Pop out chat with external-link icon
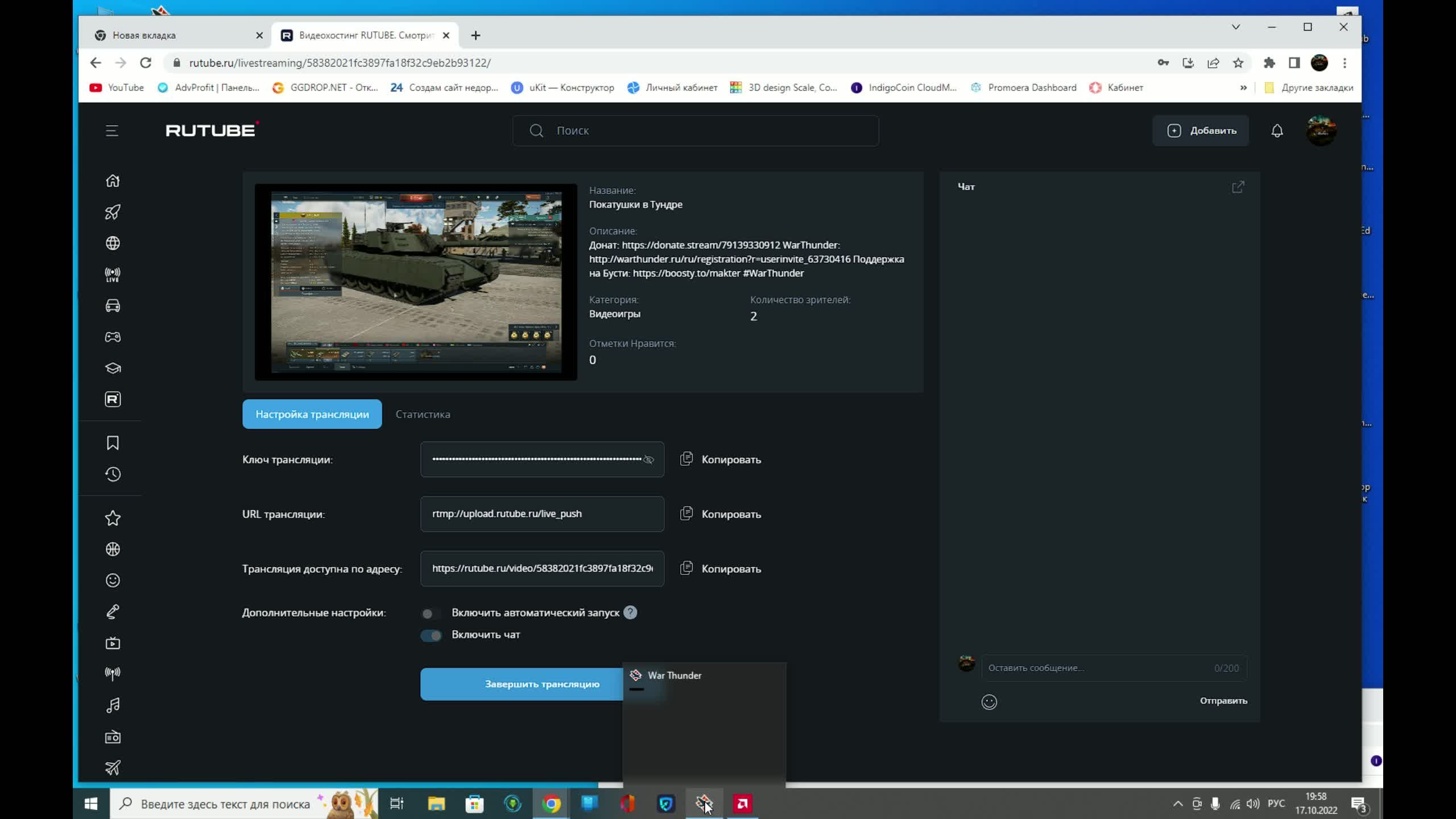1456x819 pixels. tap(1238, 187)
